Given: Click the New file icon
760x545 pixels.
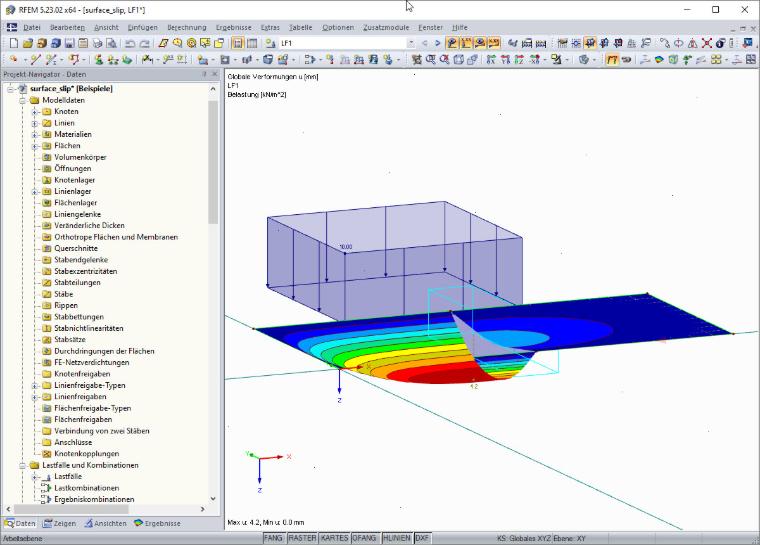Looking at the screenshot, I should [14, 43].
